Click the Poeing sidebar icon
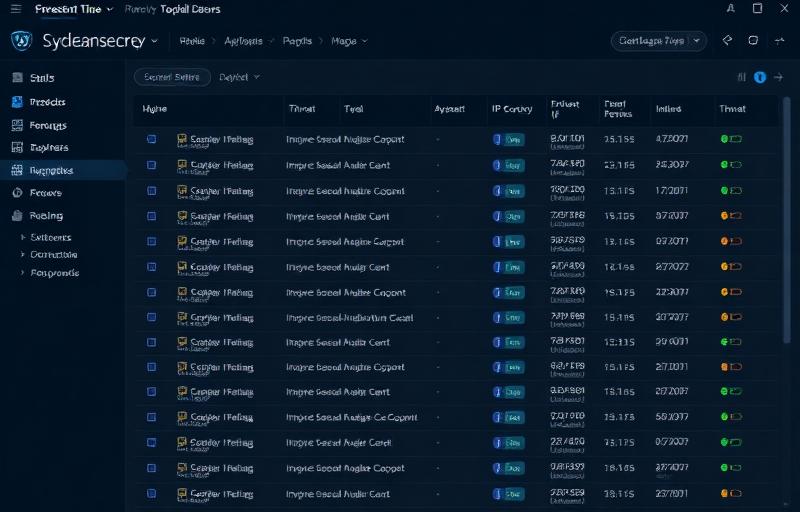Screen dimensions: 800x512 [16, 216]
